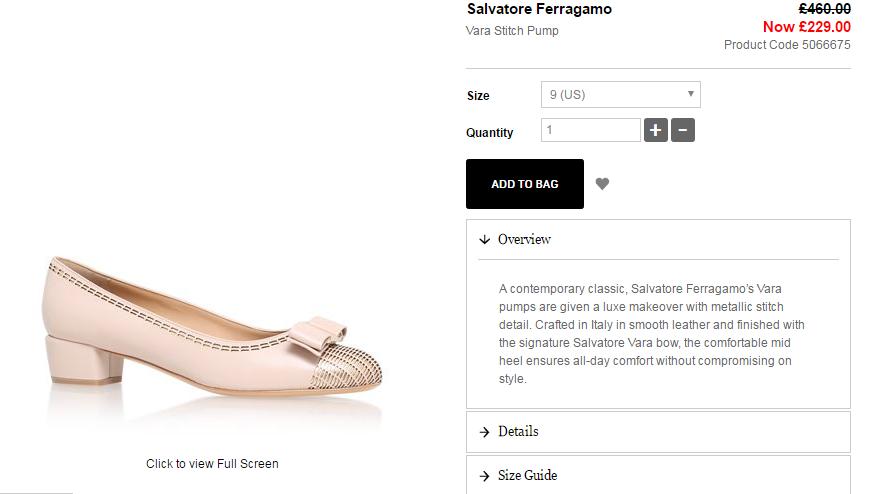This screenshot has height=494, width=889.
Task: Click the Product Code 5066675 text
Action: coord(787,45)
